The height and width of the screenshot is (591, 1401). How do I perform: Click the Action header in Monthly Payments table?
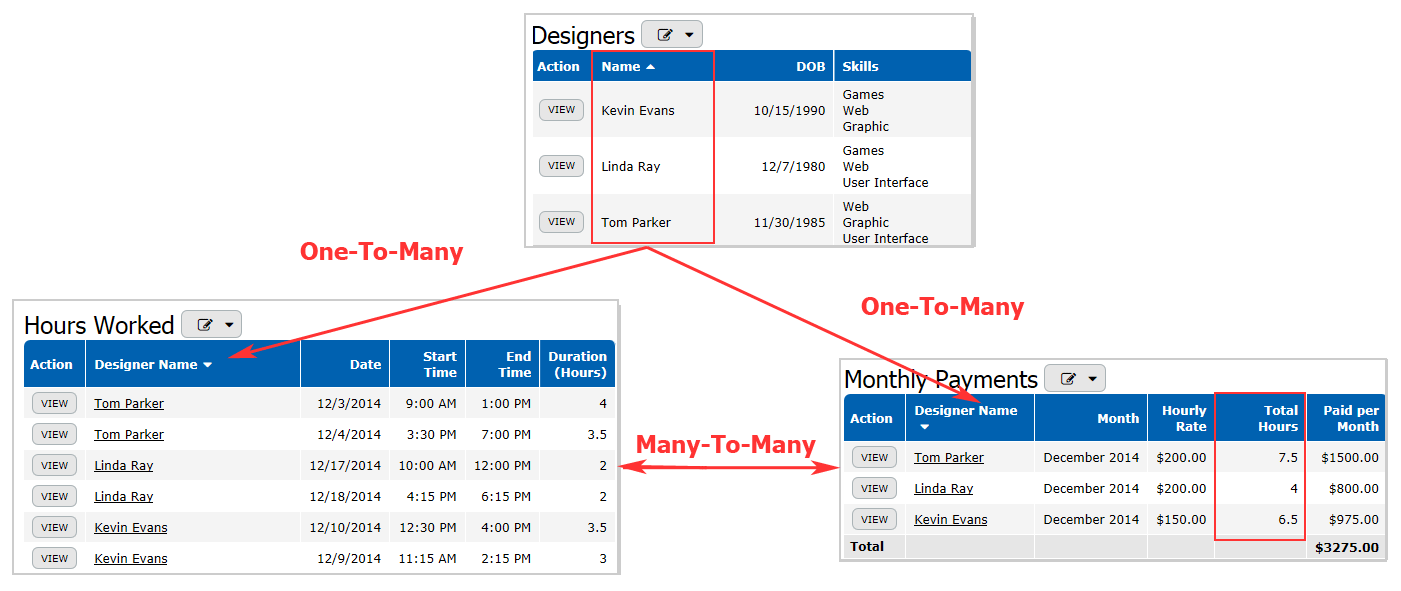click(x=871, y=418)
